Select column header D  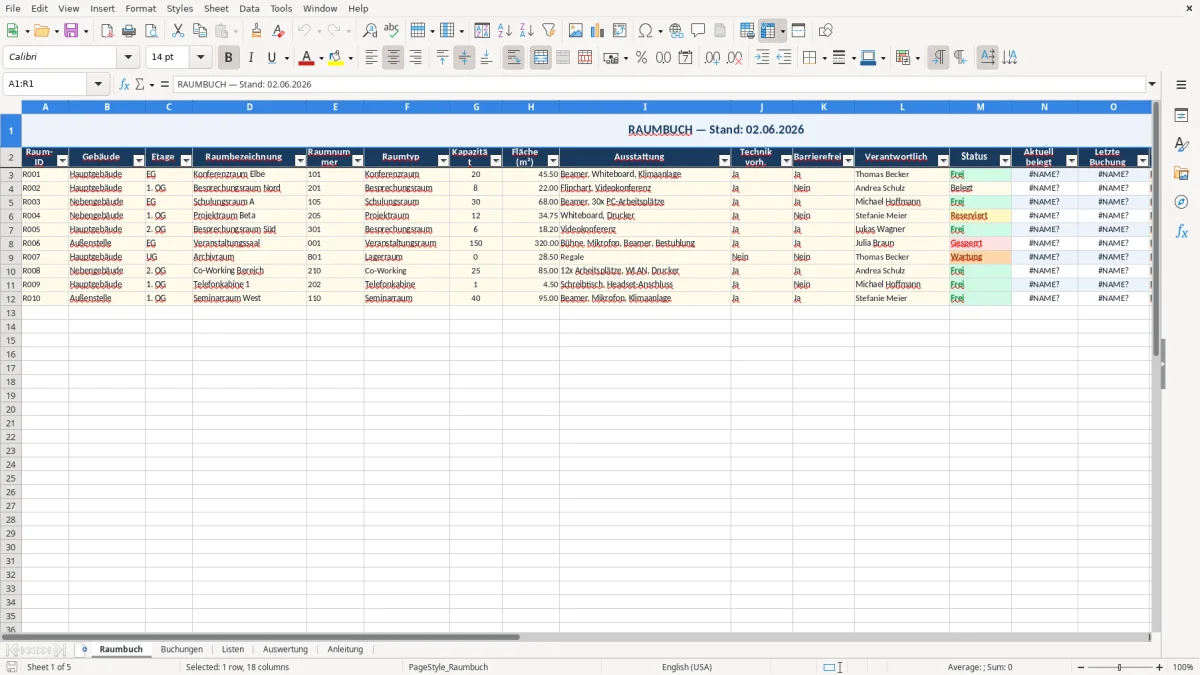tap(249, 106)
